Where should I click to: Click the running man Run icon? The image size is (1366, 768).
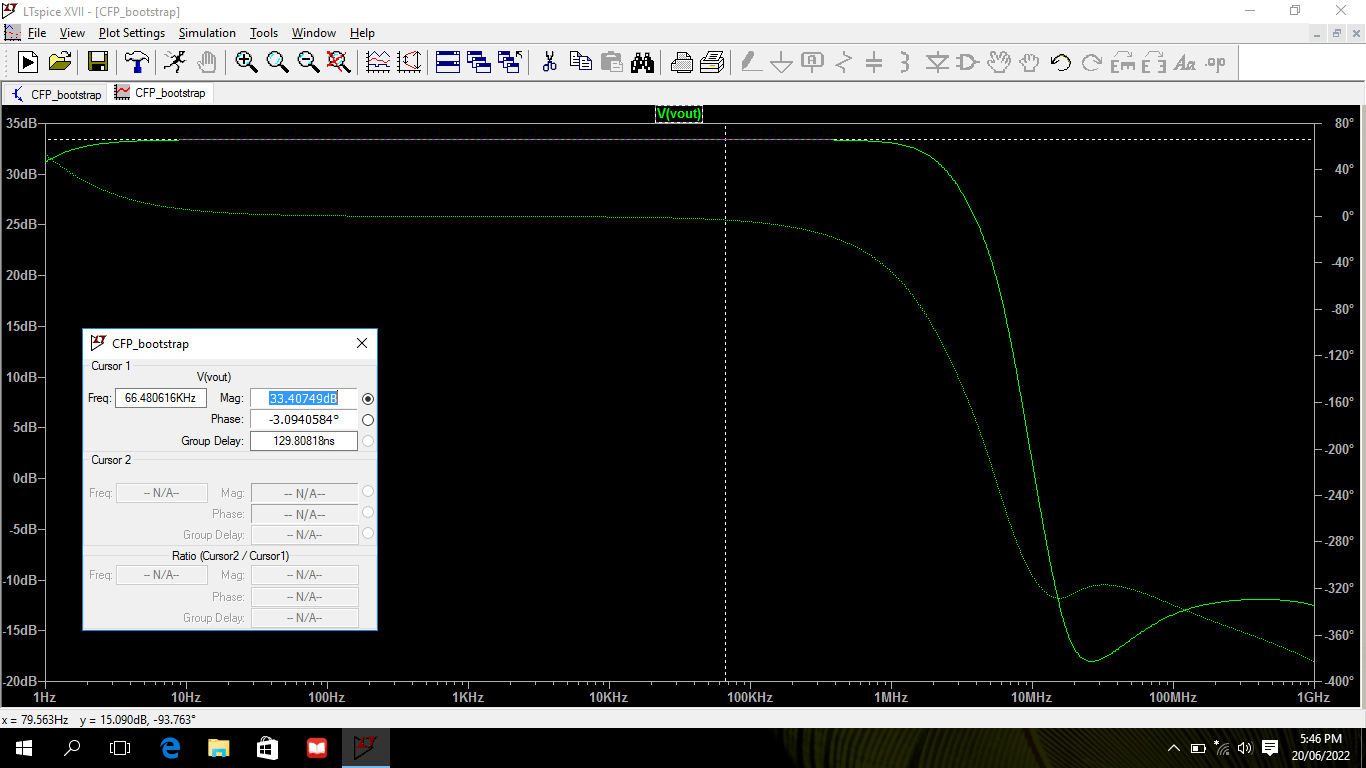coord(175,62)
